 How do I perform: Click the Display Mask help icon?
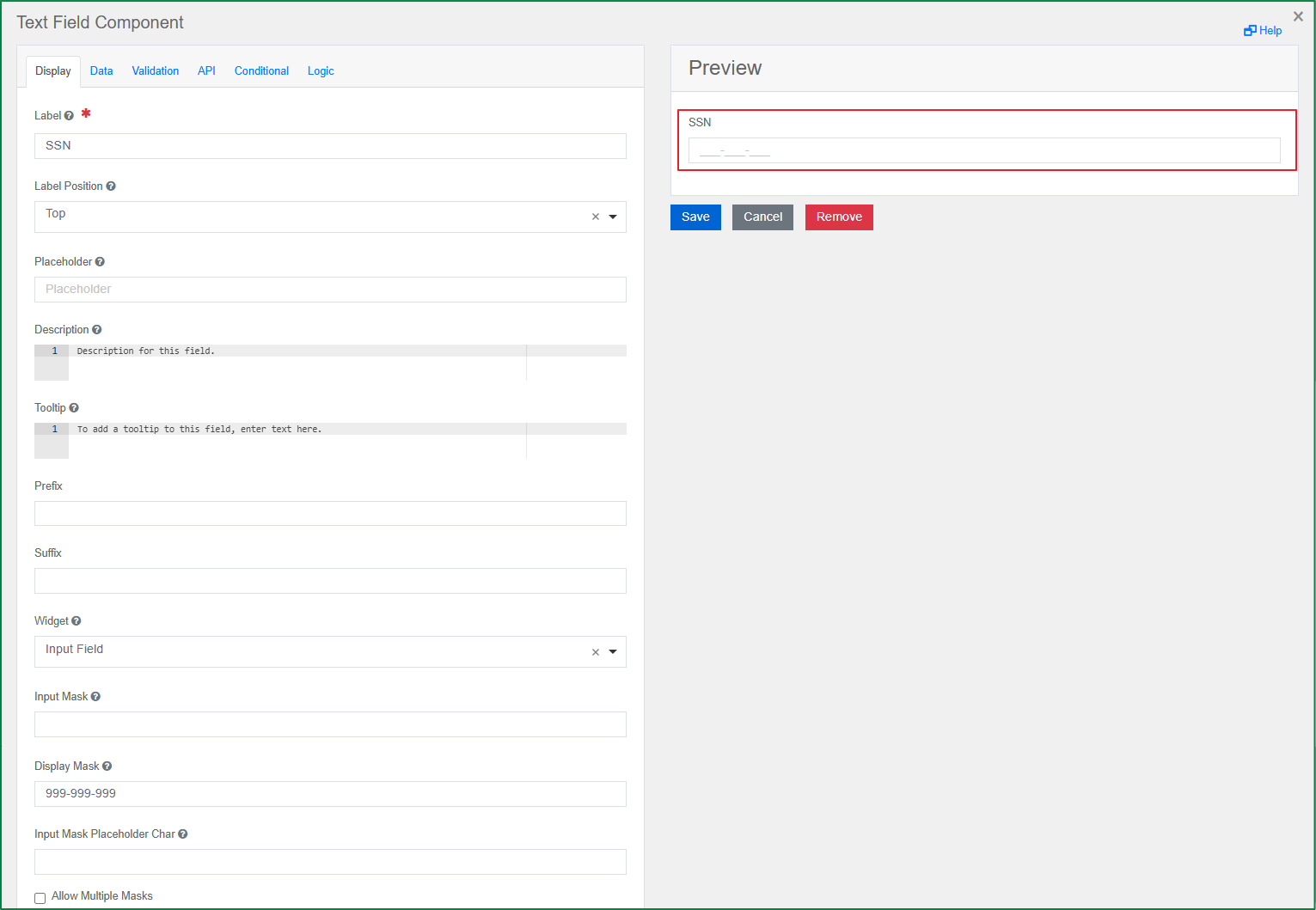pyautogui.click(x=107, y=766)
